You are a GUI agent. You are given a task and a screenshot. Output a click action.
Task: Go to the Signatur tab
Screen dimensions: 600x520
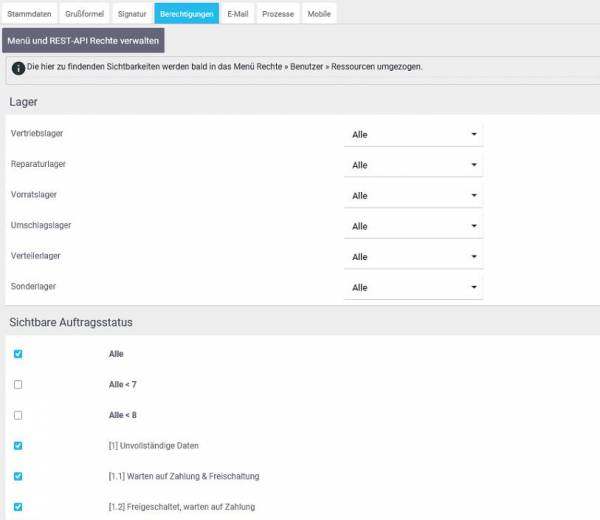[x=131, y=14]
